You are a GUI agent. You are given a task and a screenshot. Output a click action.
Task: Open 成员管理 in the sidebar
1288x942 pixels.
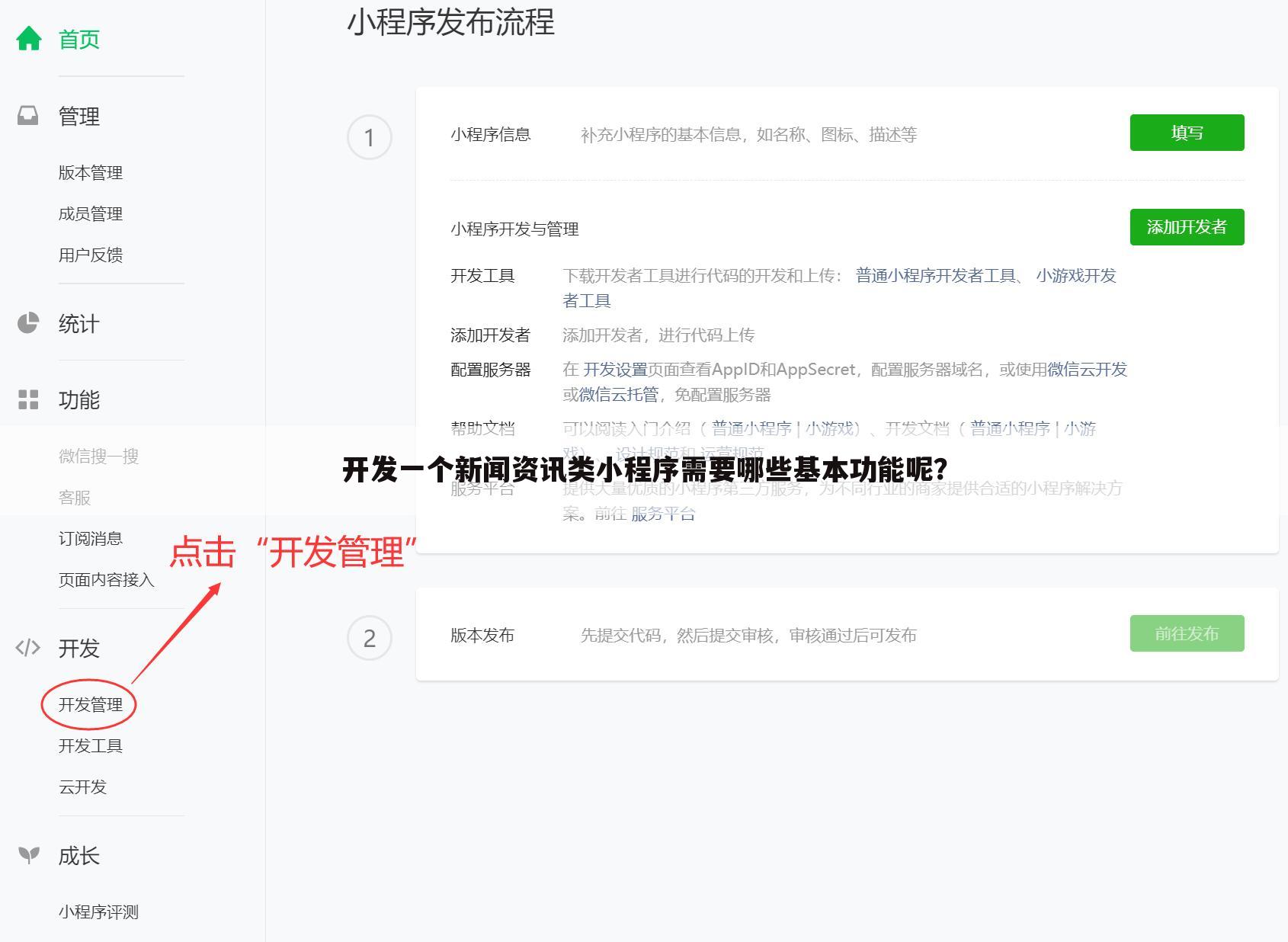click(91, 214)
